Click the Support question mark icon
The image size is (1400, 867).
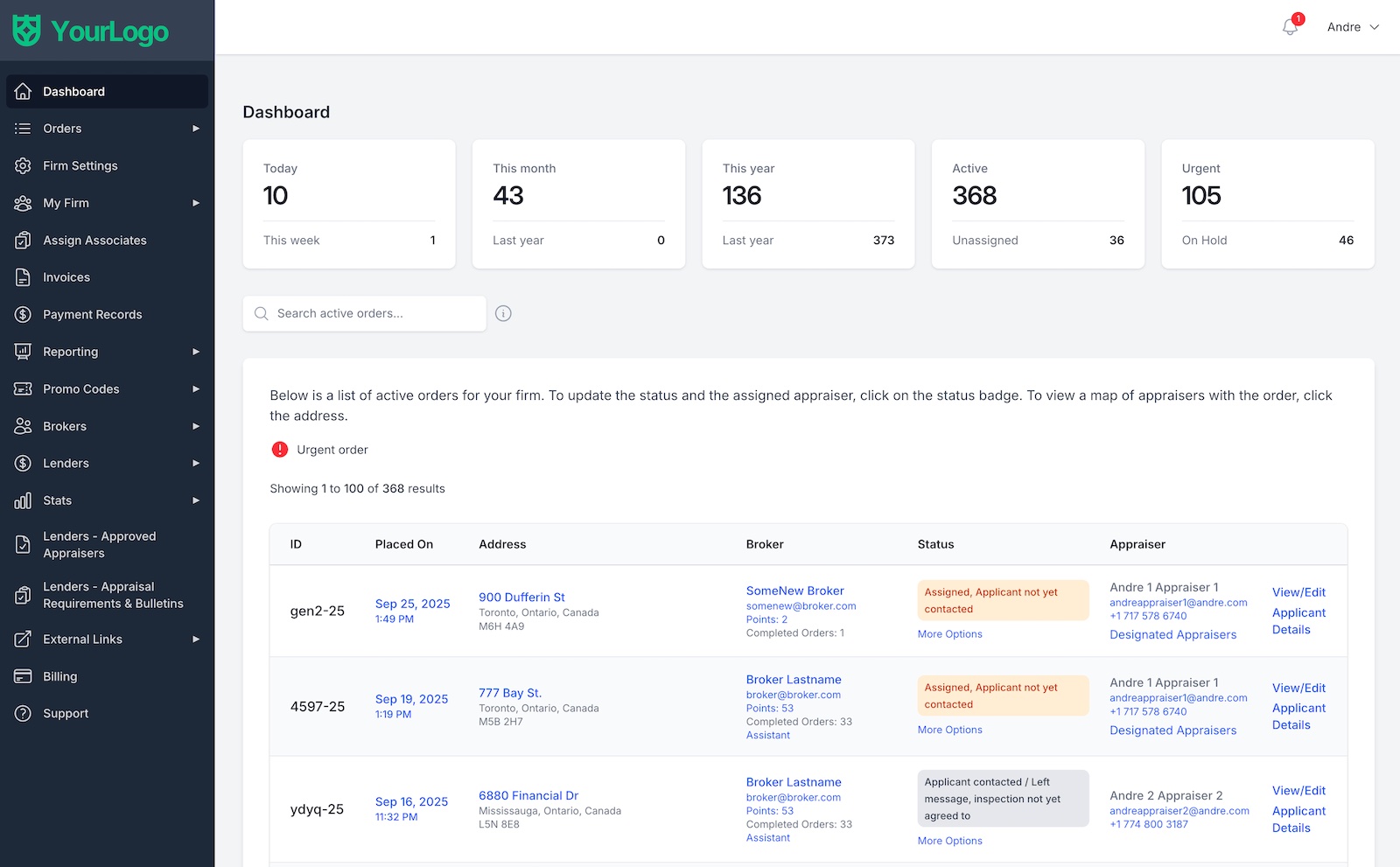coord(23,713)
